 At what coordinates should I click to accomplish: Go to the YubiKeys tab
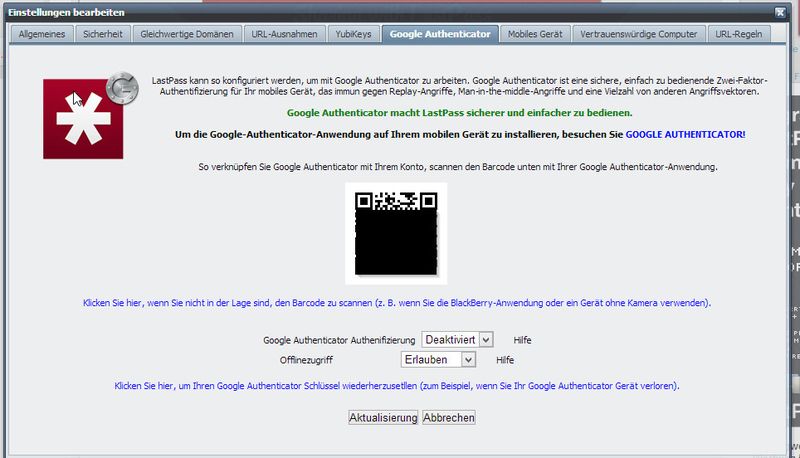coord(353,34)
